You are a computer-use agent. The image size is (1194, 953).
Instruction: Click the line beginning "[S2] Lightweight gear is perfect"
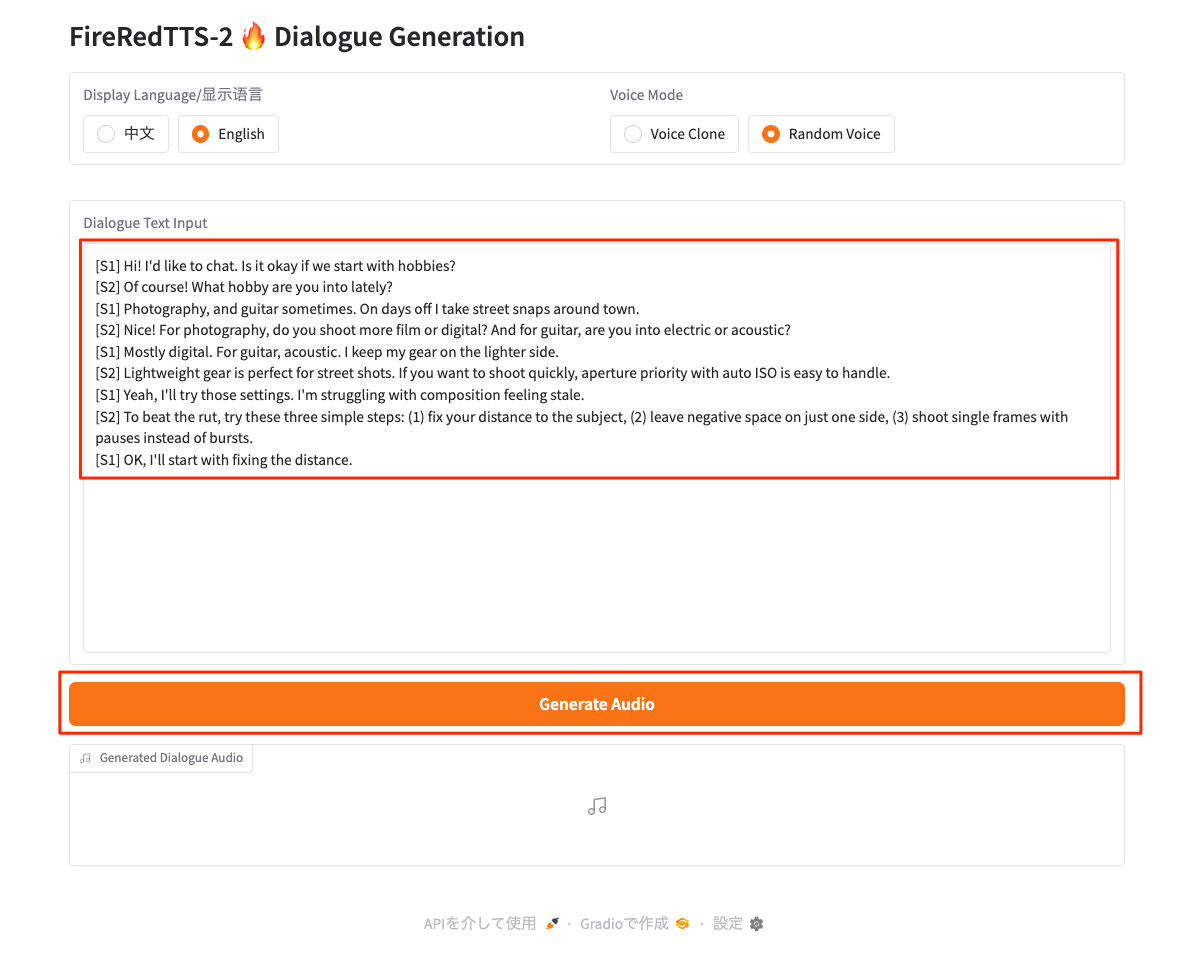(x=493, y=373)
